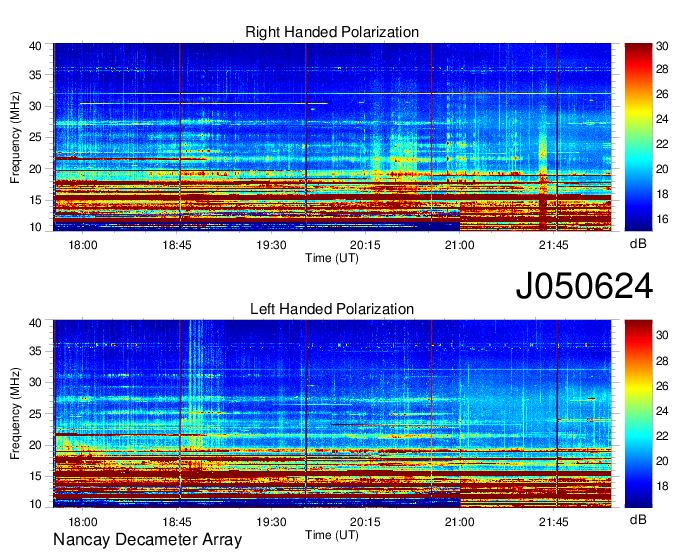Click the 19:30 tick on the lower time axis
This screenshot has height=552, width=680.
[271, 522]
